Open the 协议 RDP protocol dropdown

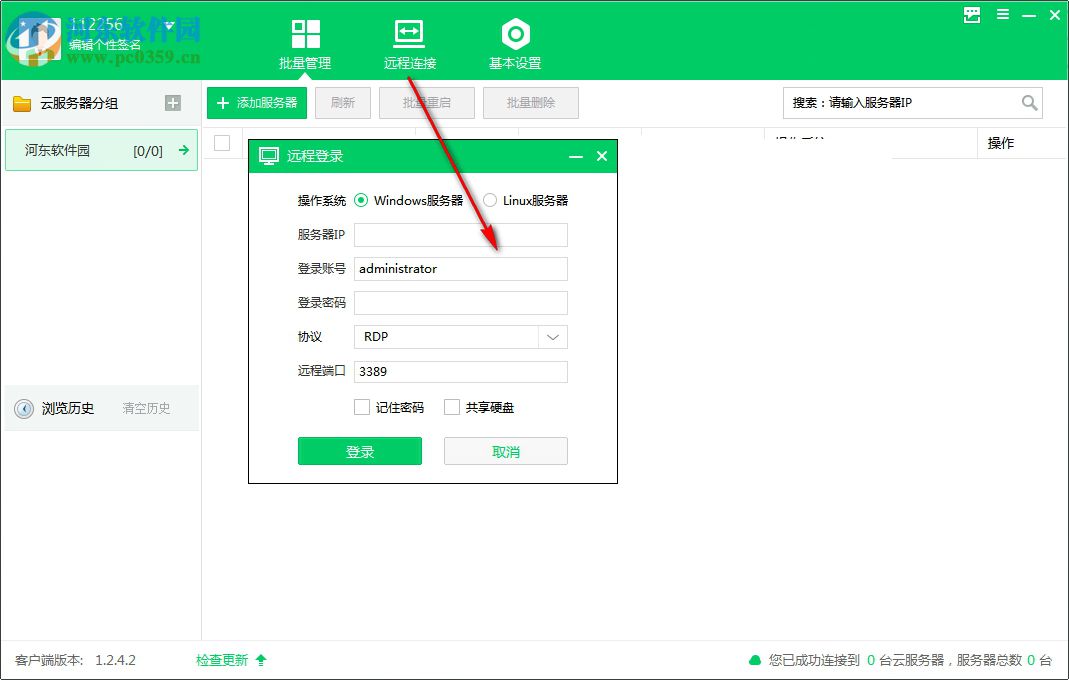click(552, 336)
